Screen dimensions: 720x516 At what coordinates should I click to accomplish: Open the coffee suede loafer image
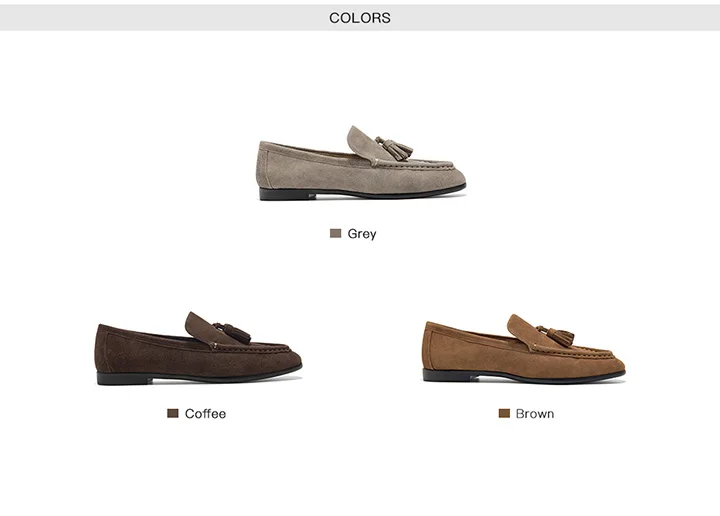tap(198, 348)
